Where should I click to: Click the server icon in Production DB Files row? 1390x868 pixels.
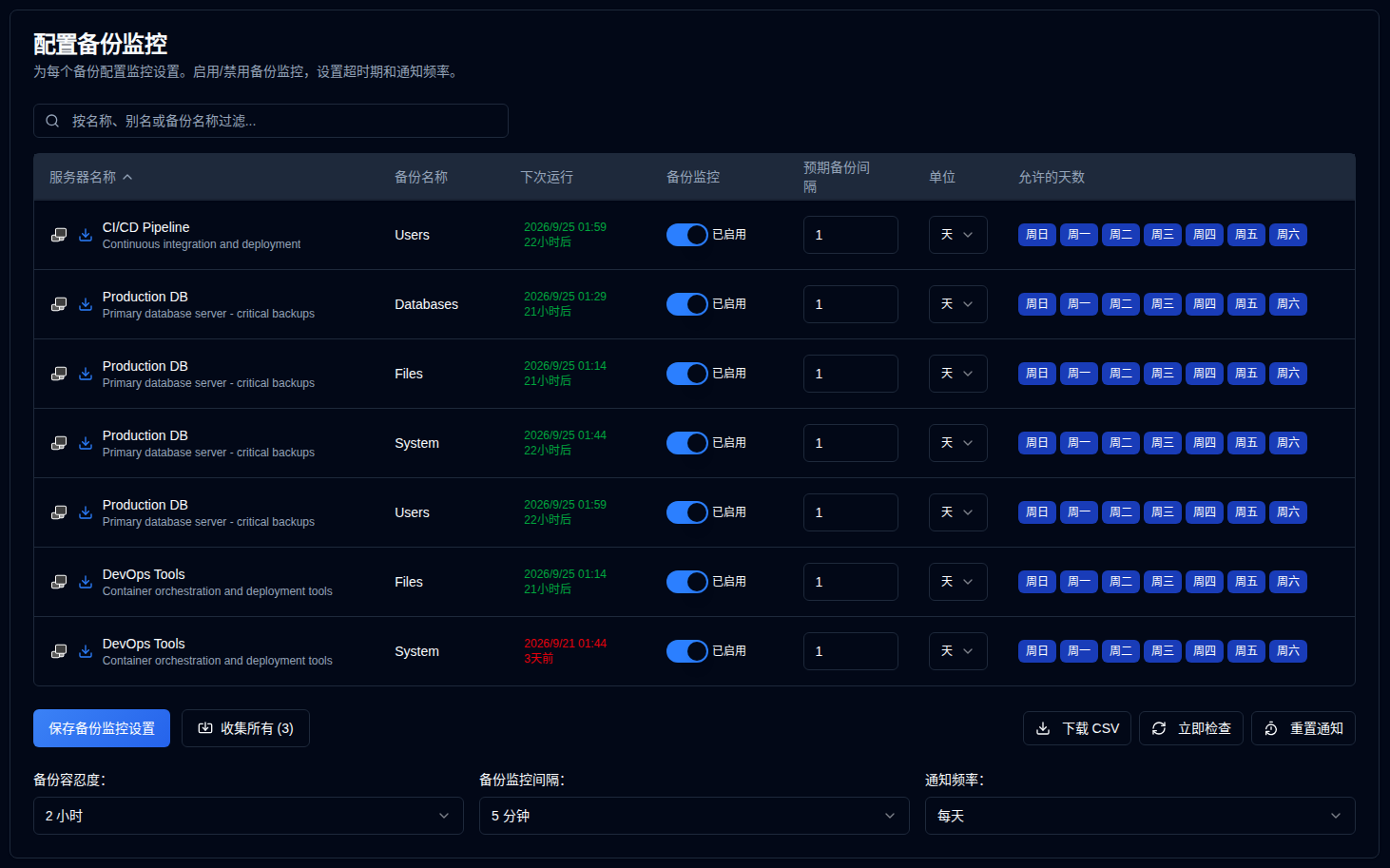(x=59, y=374)
